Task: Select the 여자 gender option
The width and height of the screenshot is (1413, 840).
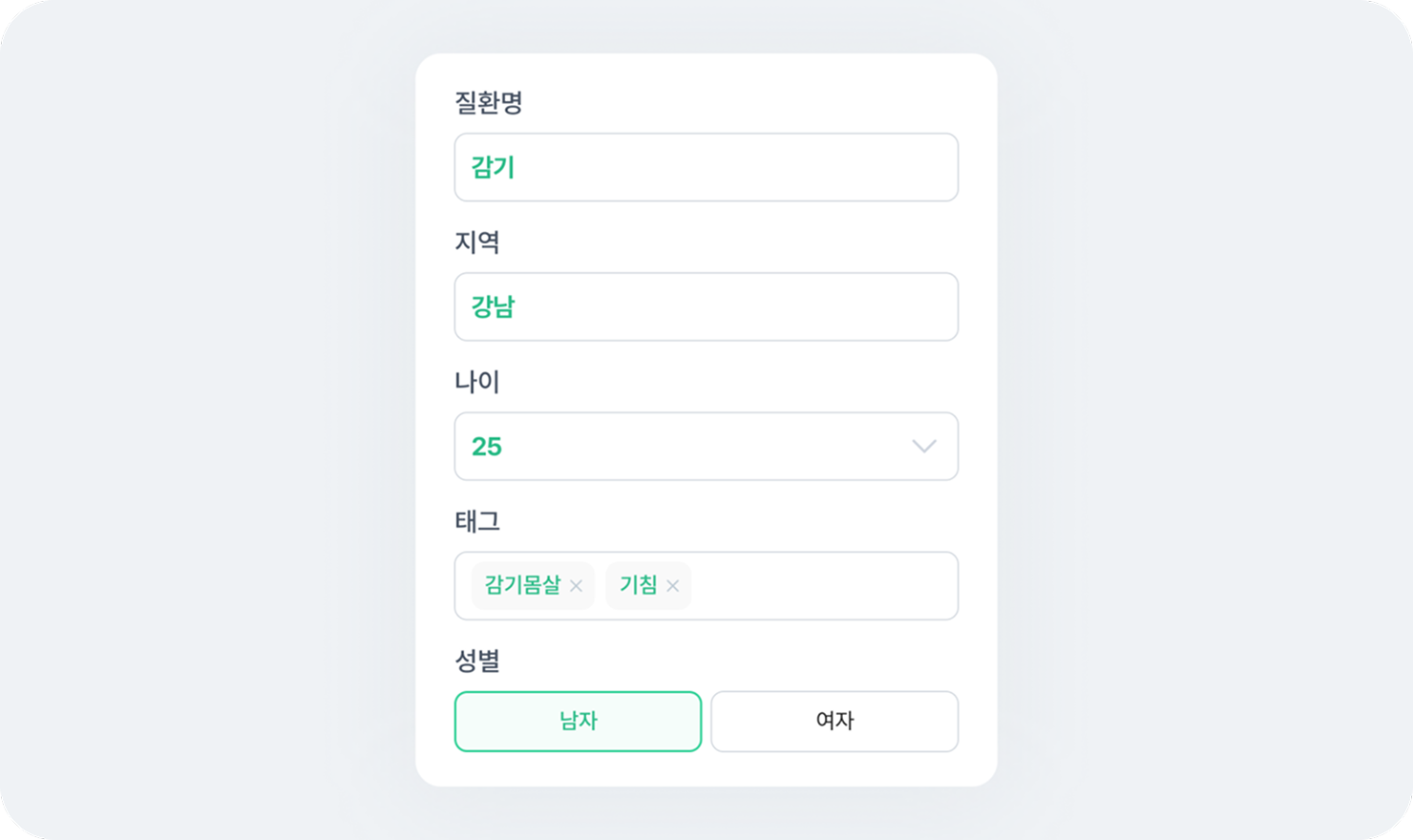Action: tap(833, 721)
